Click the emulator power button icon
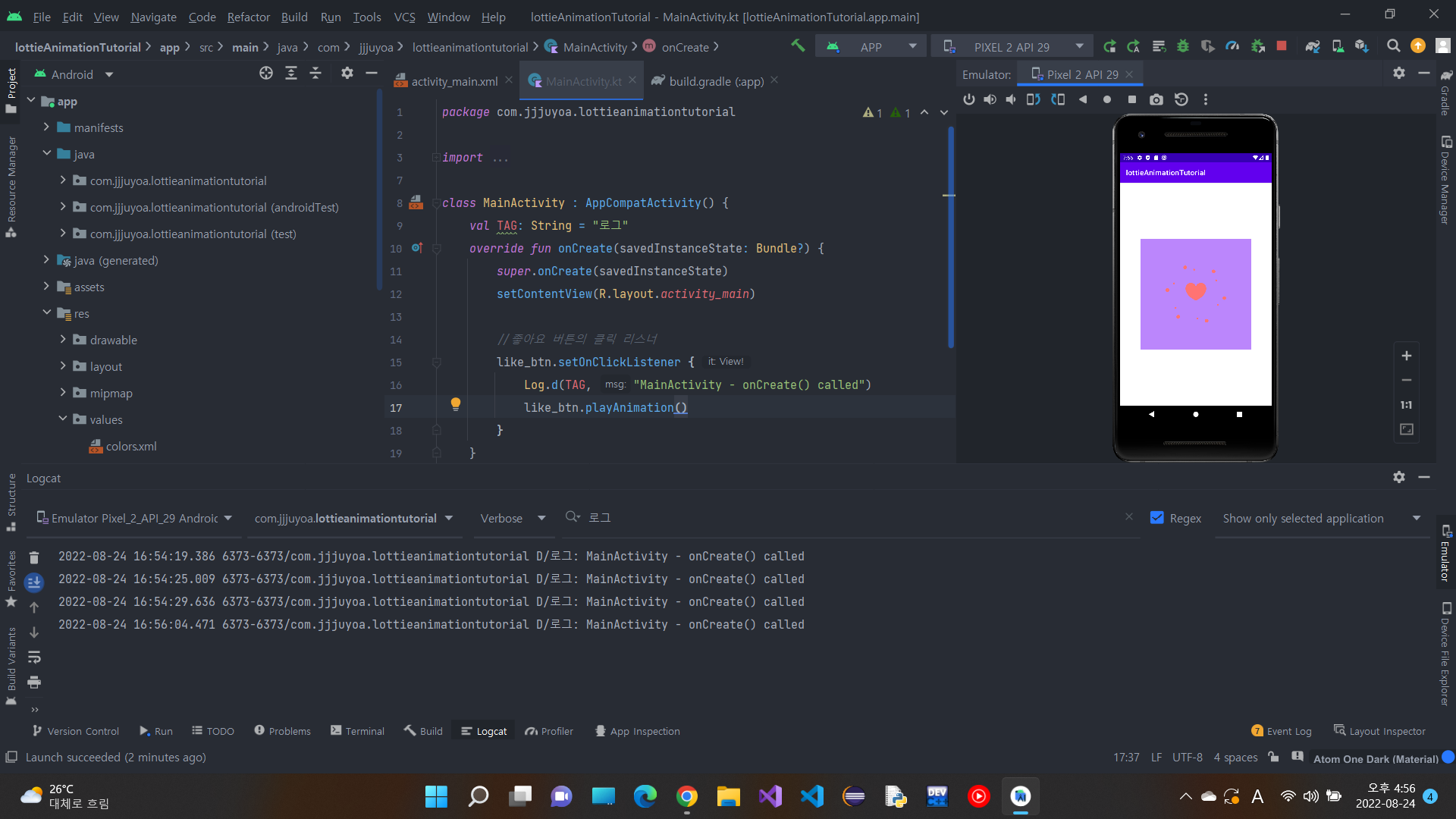Viewport: 1456px width, 819px height. tap(968, 99)
